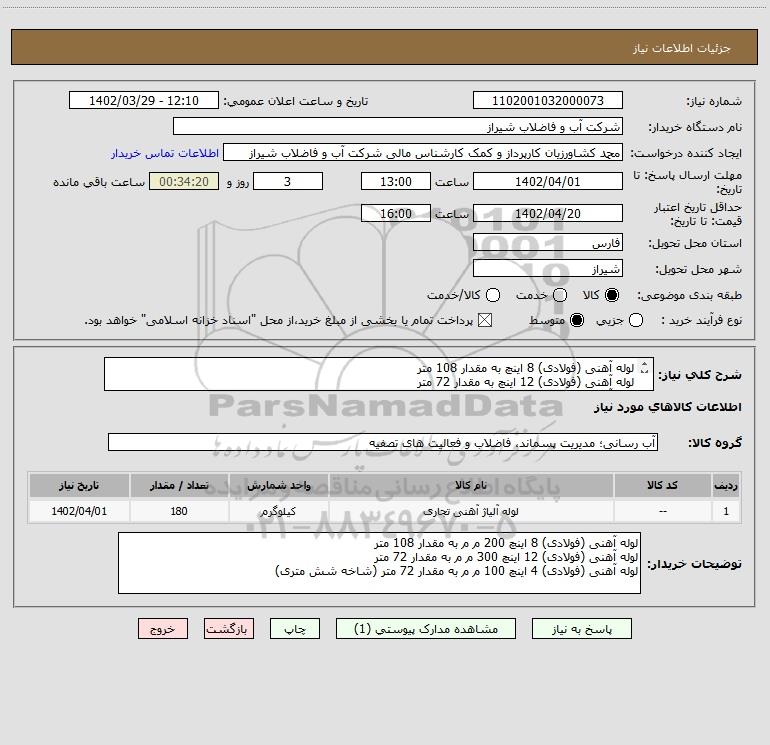Click the تعداد / مقدار column header
The width and height of the screenshot is (770, 745).
point(179,485)
